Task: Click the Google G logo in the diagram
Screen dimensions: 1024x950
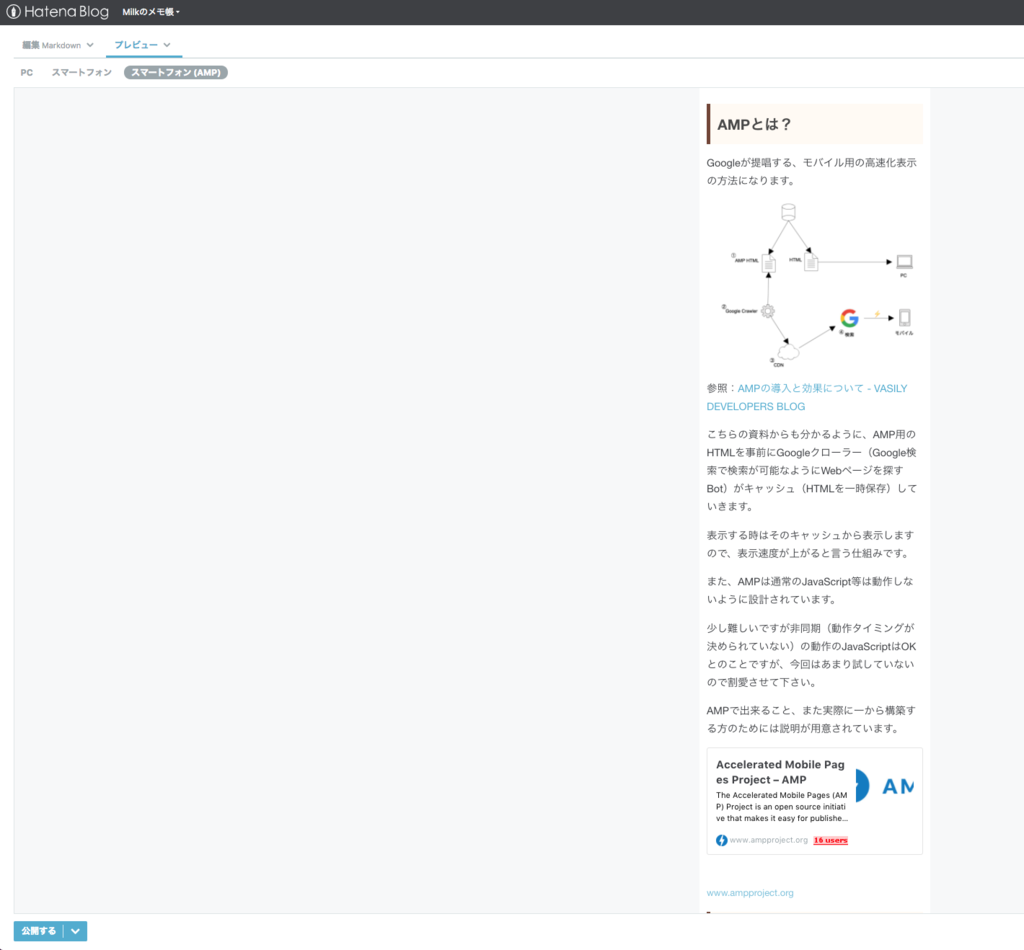Action: (x=849, y=318)
